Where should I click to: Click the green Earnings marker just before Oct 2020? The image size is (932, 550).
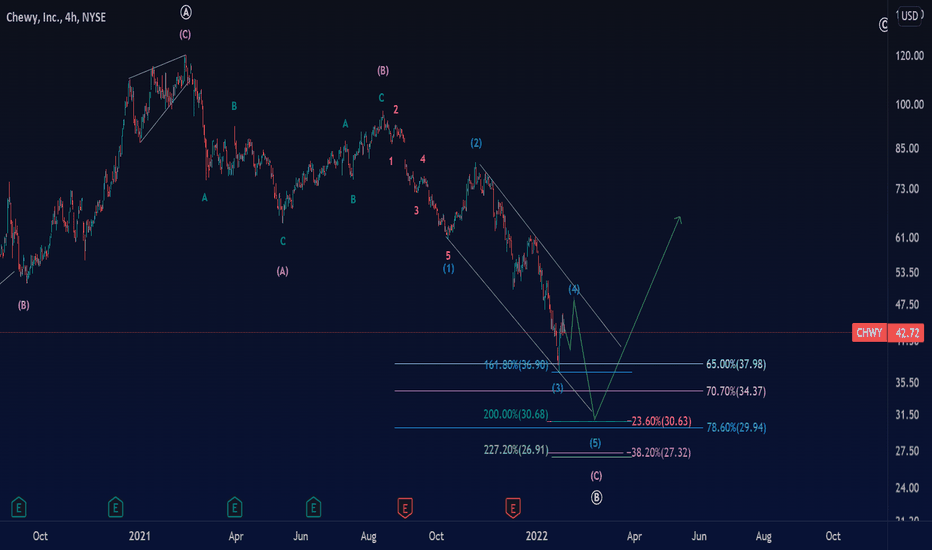point(18,508)
